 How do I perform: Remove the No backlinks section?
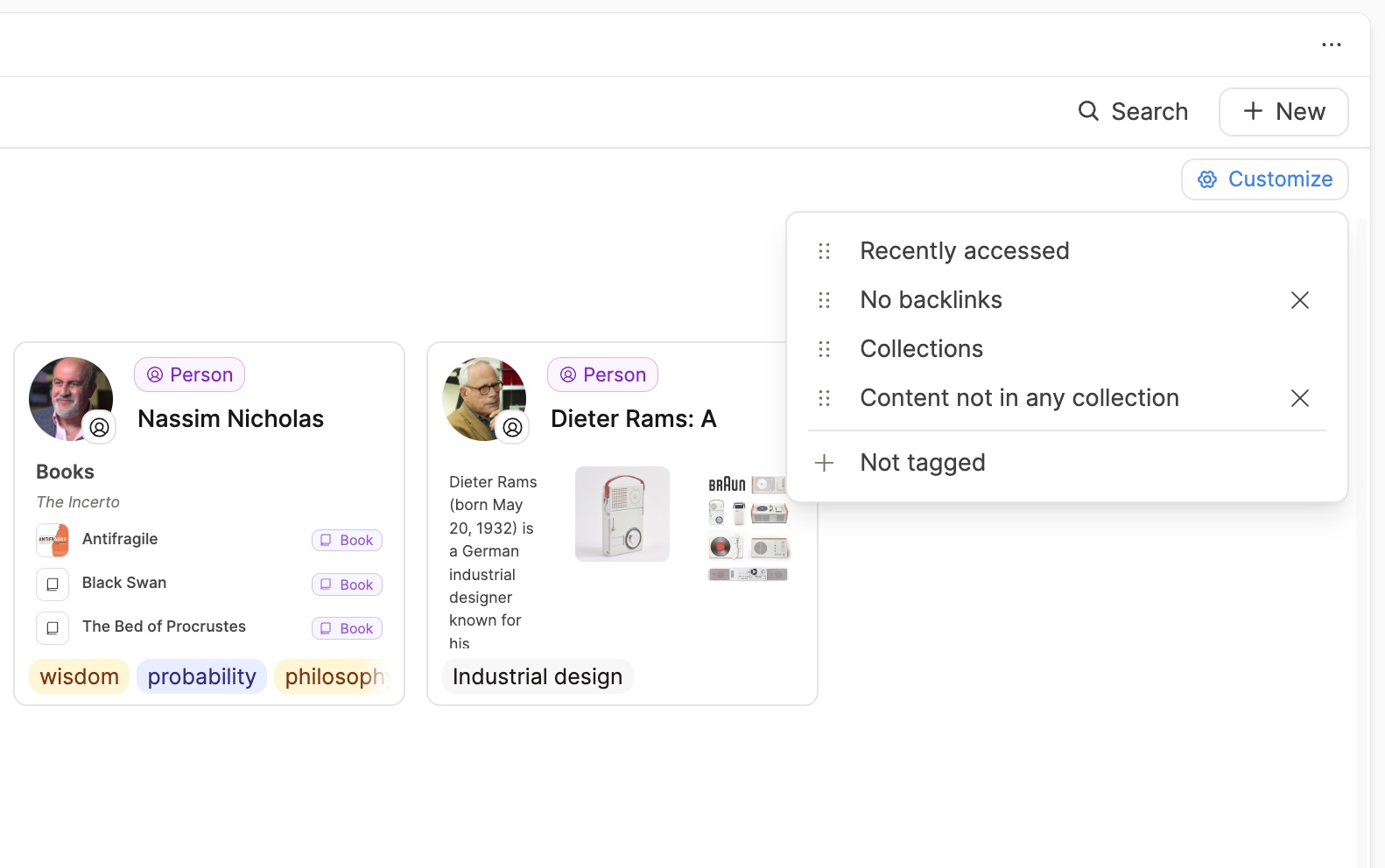pyautogui.click(x=1299, y=300)
